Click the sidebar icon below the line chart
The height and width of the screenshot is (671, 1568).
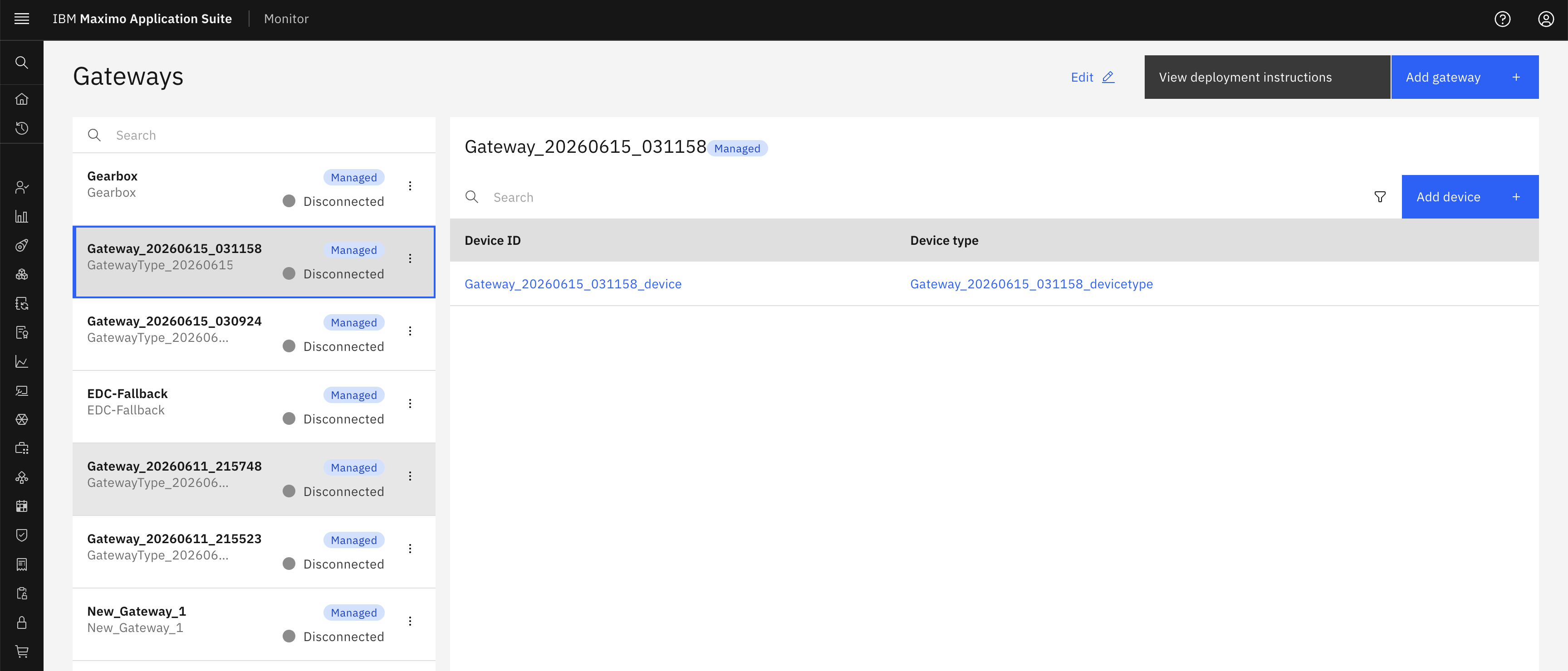[x=22, y=390]
